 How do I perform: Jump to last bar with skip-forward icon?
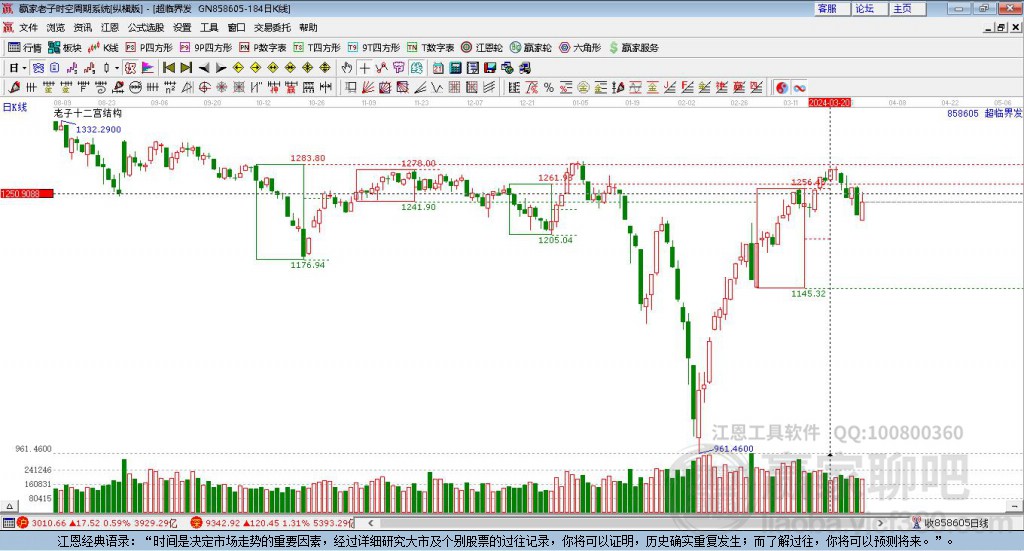coord(186,68)
